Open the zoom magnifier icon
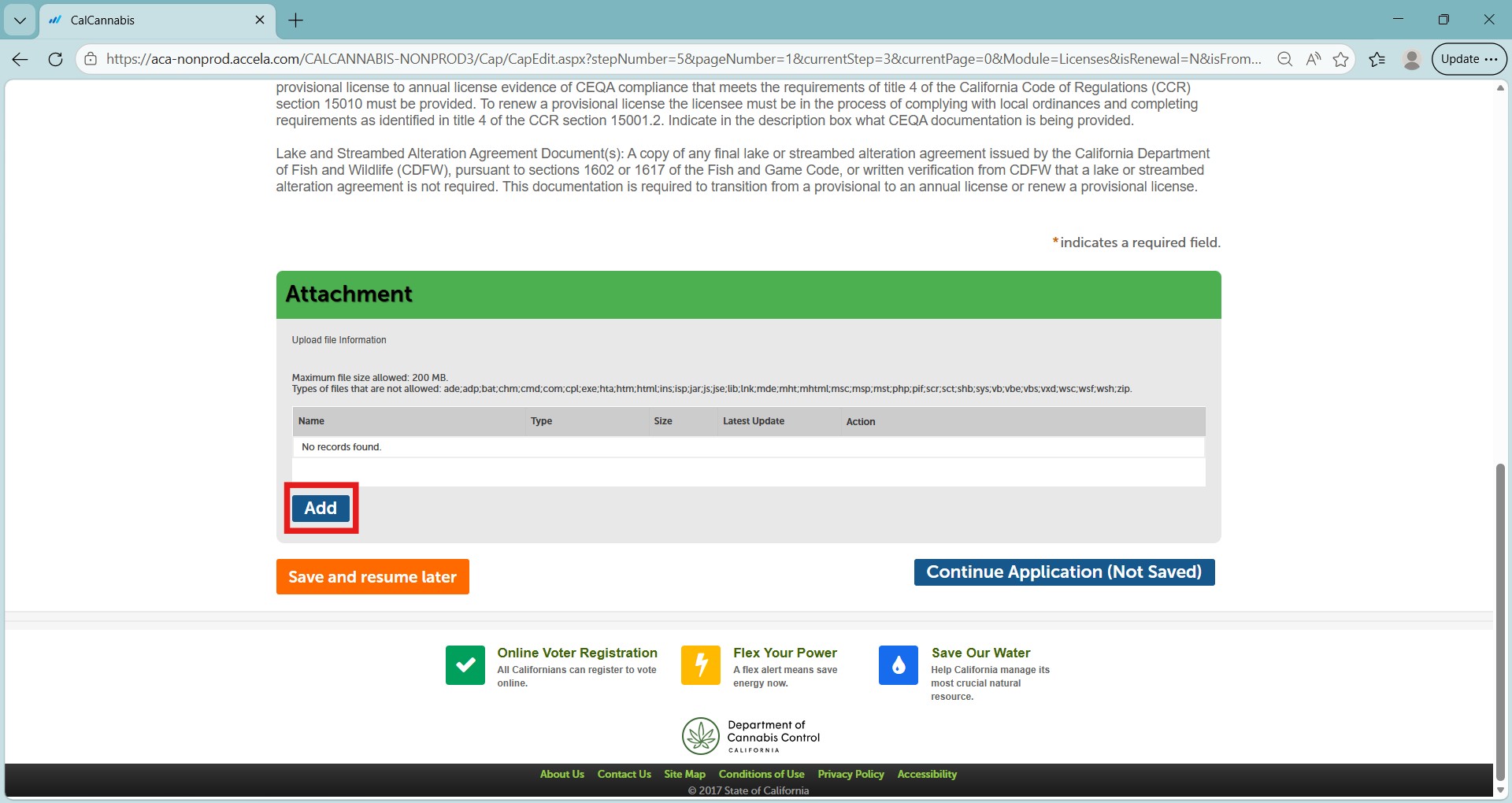The height and width of the screenshot is (803, 1512). point(1284,59)
